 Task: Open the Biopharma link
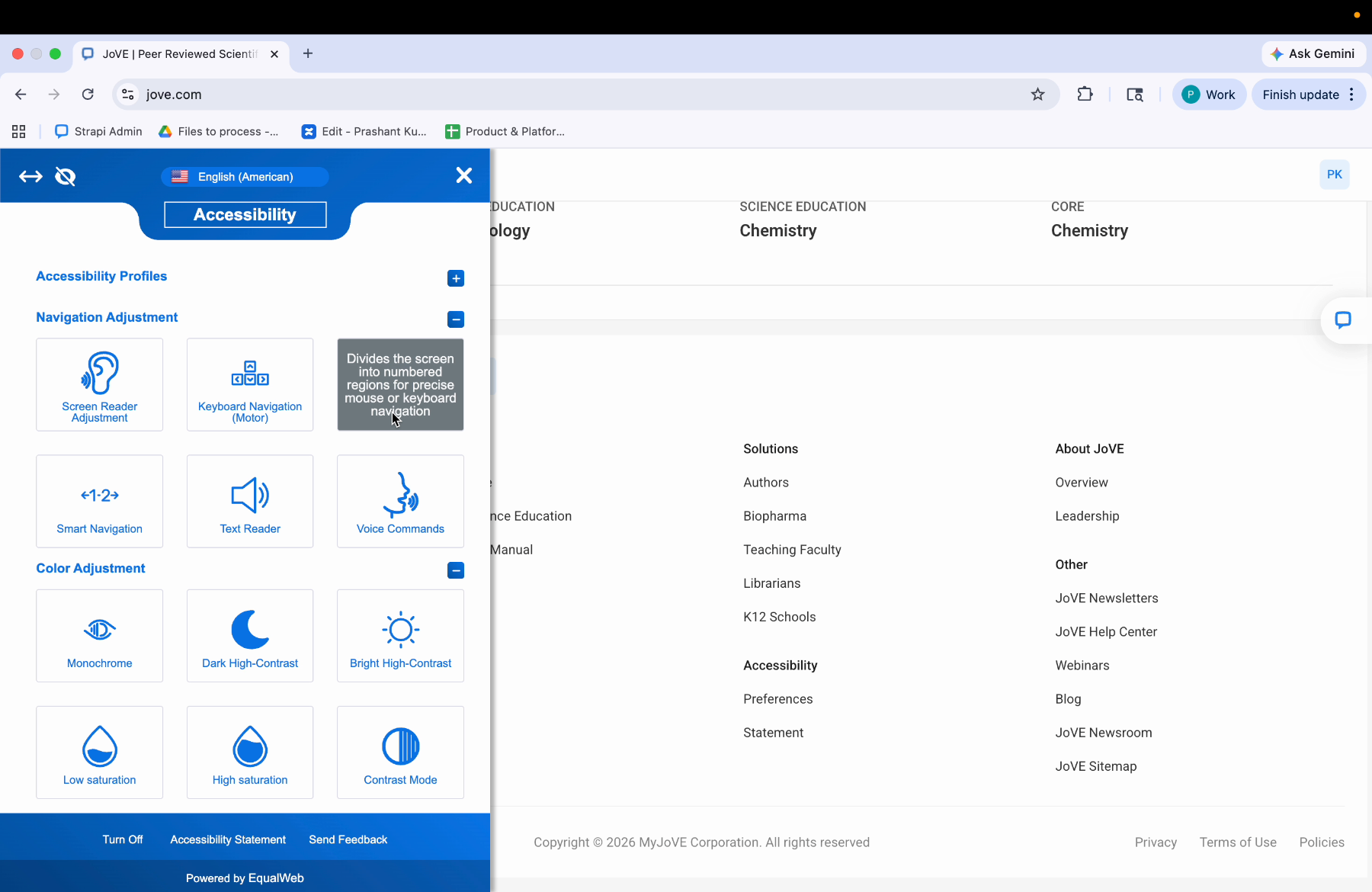click(x=774, y=516)
